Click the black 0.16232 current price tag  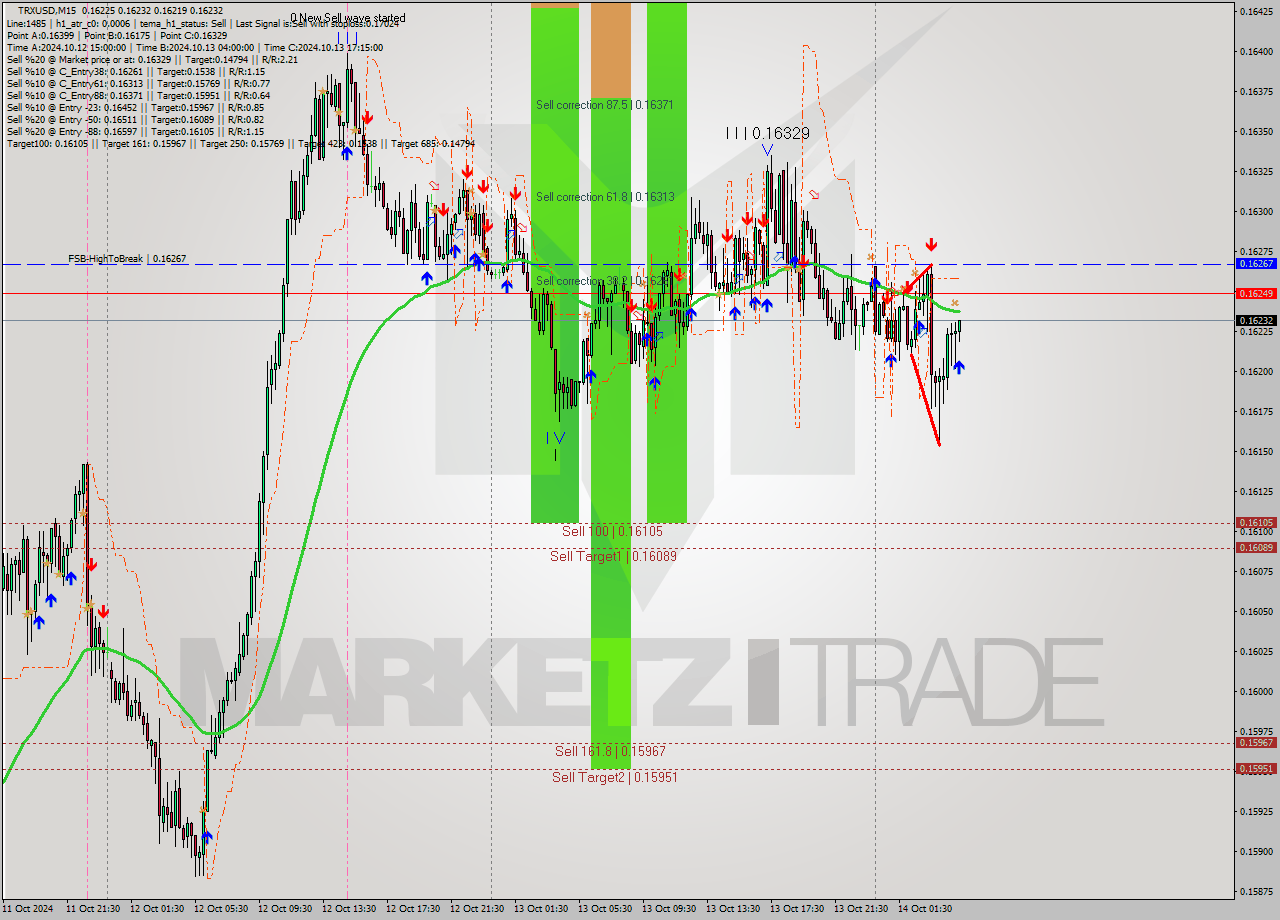tap(1255, 321)
